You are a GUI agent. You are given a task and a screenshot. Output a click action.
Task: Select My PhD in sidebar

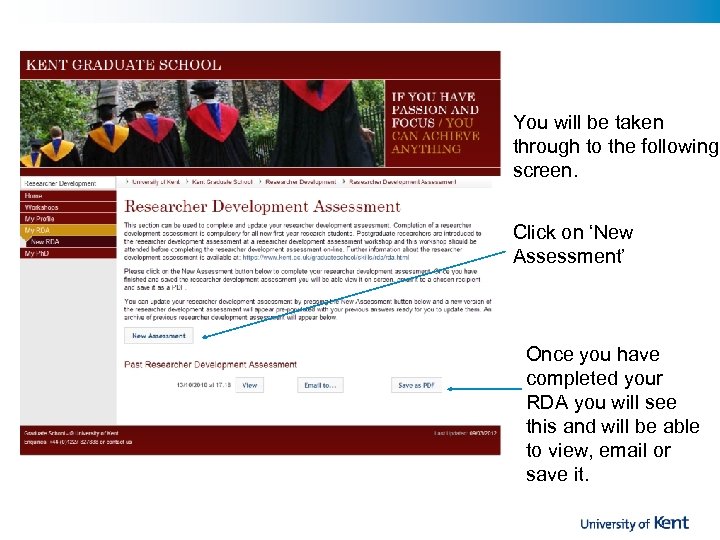68,253
